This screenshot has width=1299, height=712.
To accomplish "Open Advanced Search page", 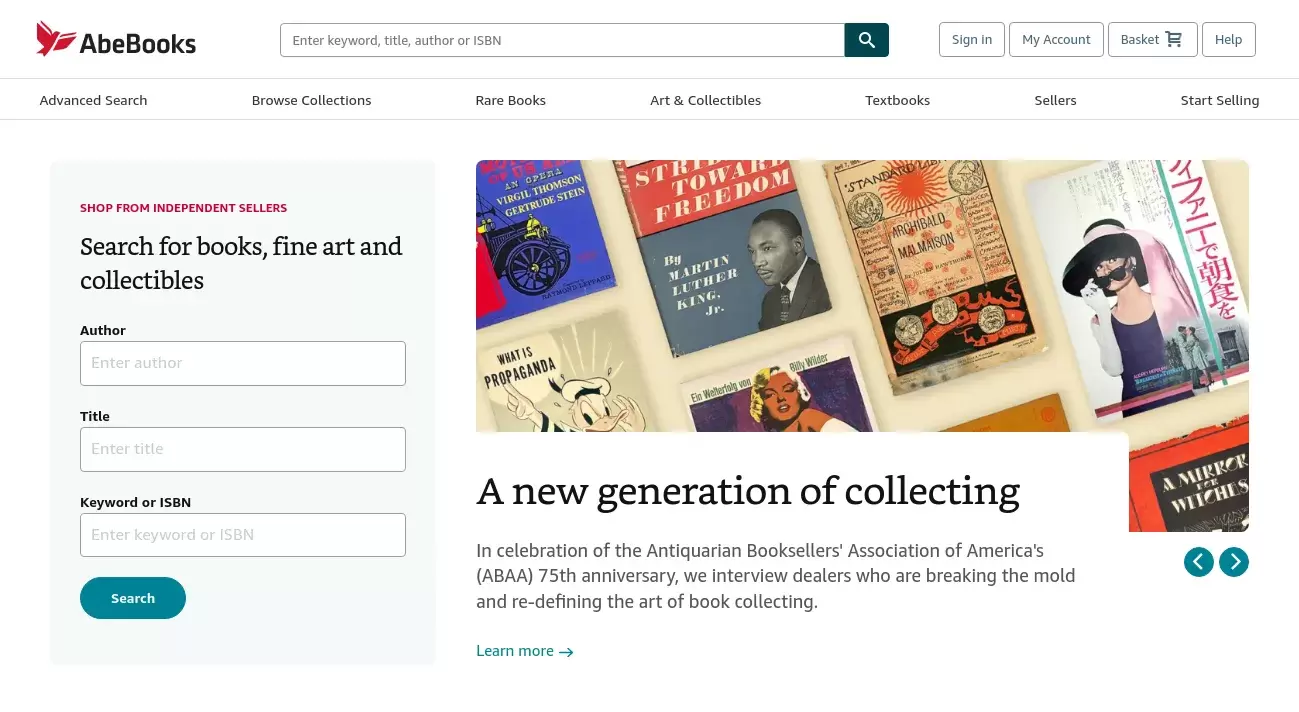I will tap(93, 100).
